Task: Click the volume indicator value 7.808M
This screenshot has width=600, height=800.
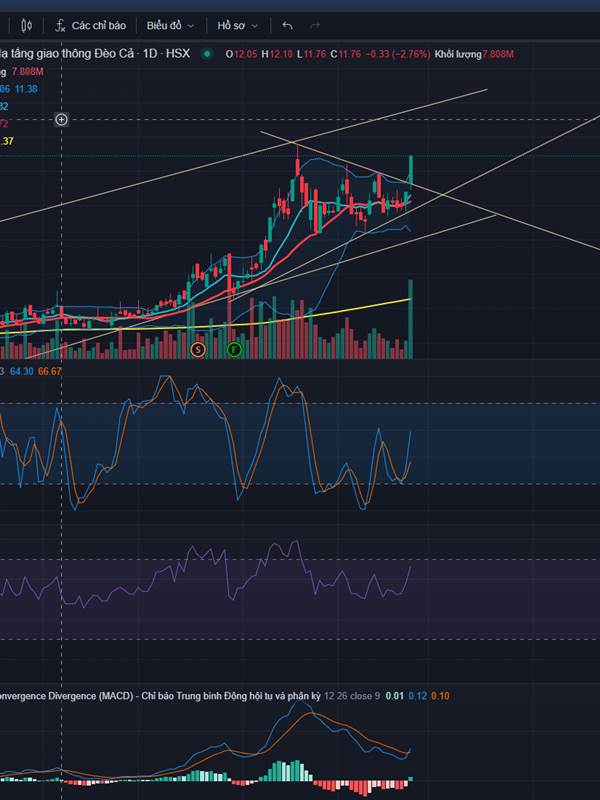Action: 28,72
